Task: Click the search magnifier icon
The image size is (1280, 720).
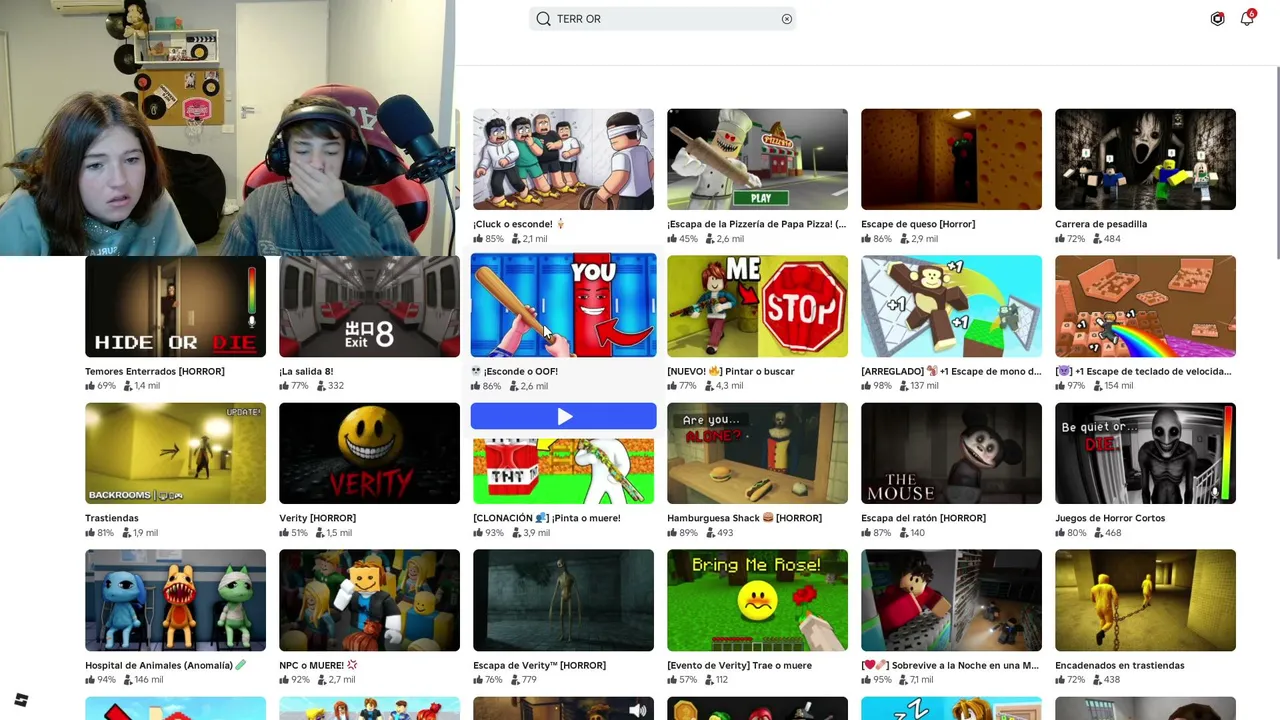Action: pos(543,19)
